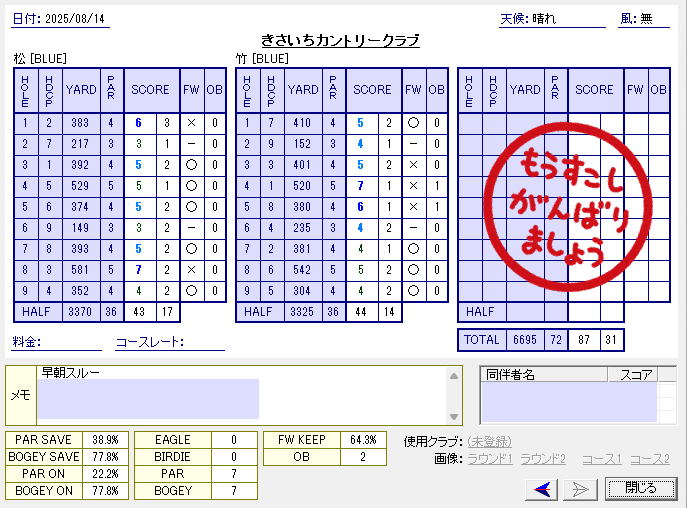Click the blue previous round arrow
Viewport: 687px width, 508px height.
(x=543, y=488)
